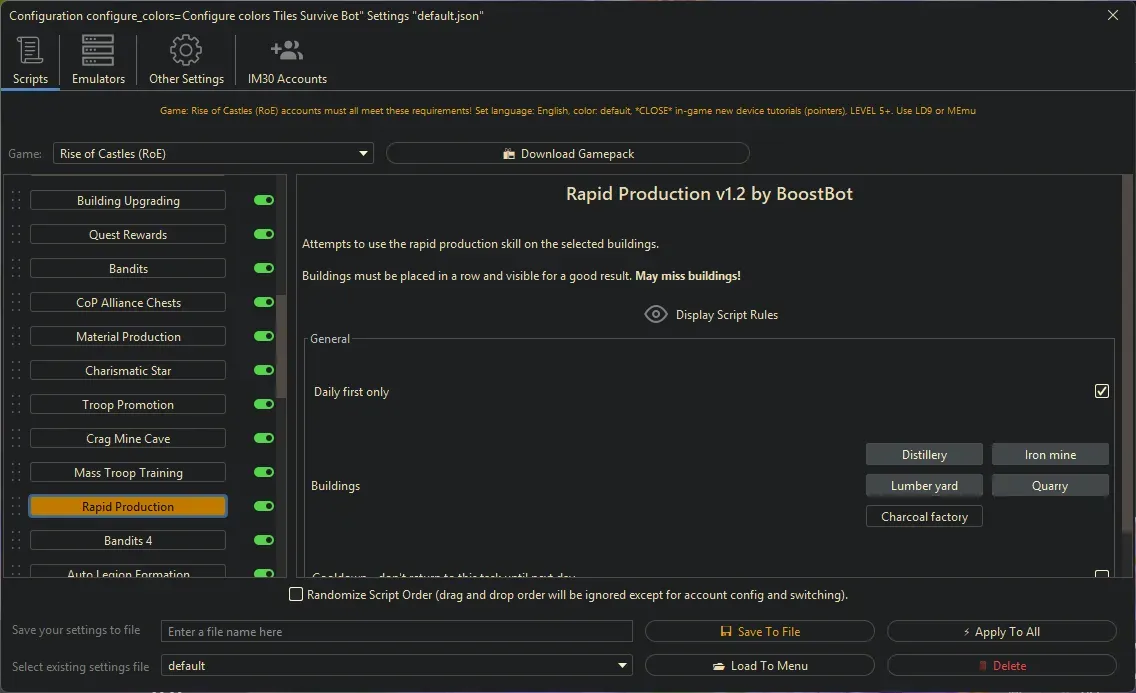
Task: Select the Charismatic Star script
Action: [128, 371]
